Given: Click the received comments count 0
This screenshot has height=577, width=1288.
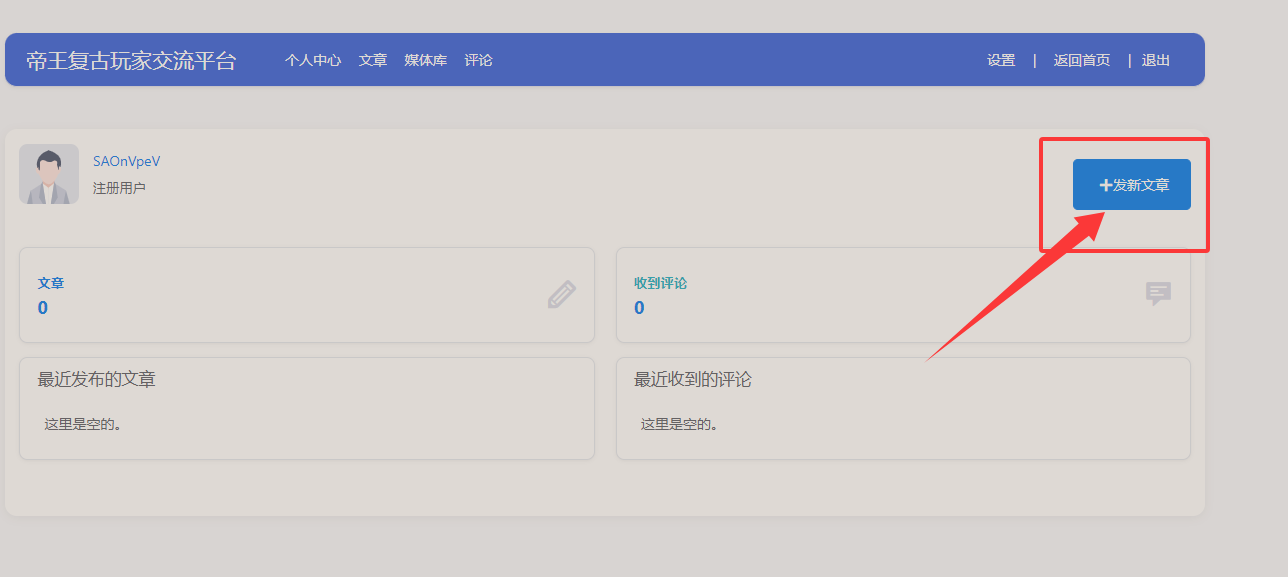Looking at the screenshot, I should pyautogui.click(x=639, y=308).
